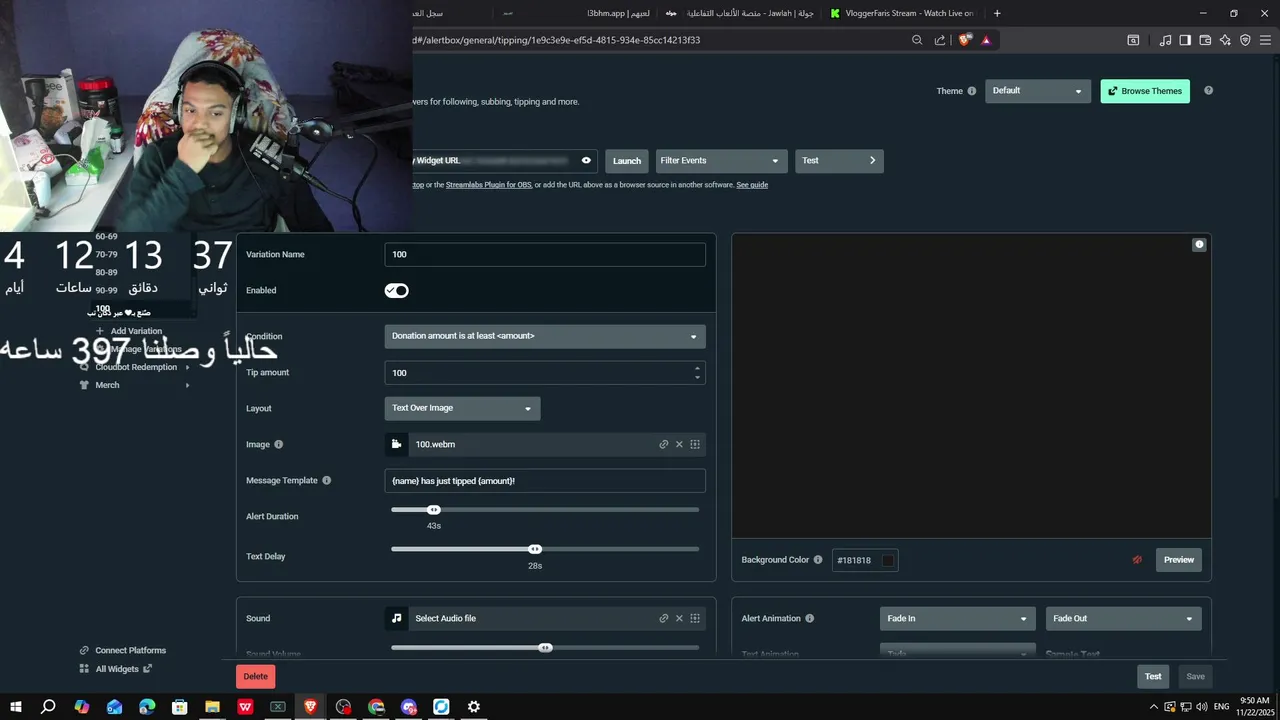Click the Brave VPN shield icon in toolbar

coord(1245,40)
